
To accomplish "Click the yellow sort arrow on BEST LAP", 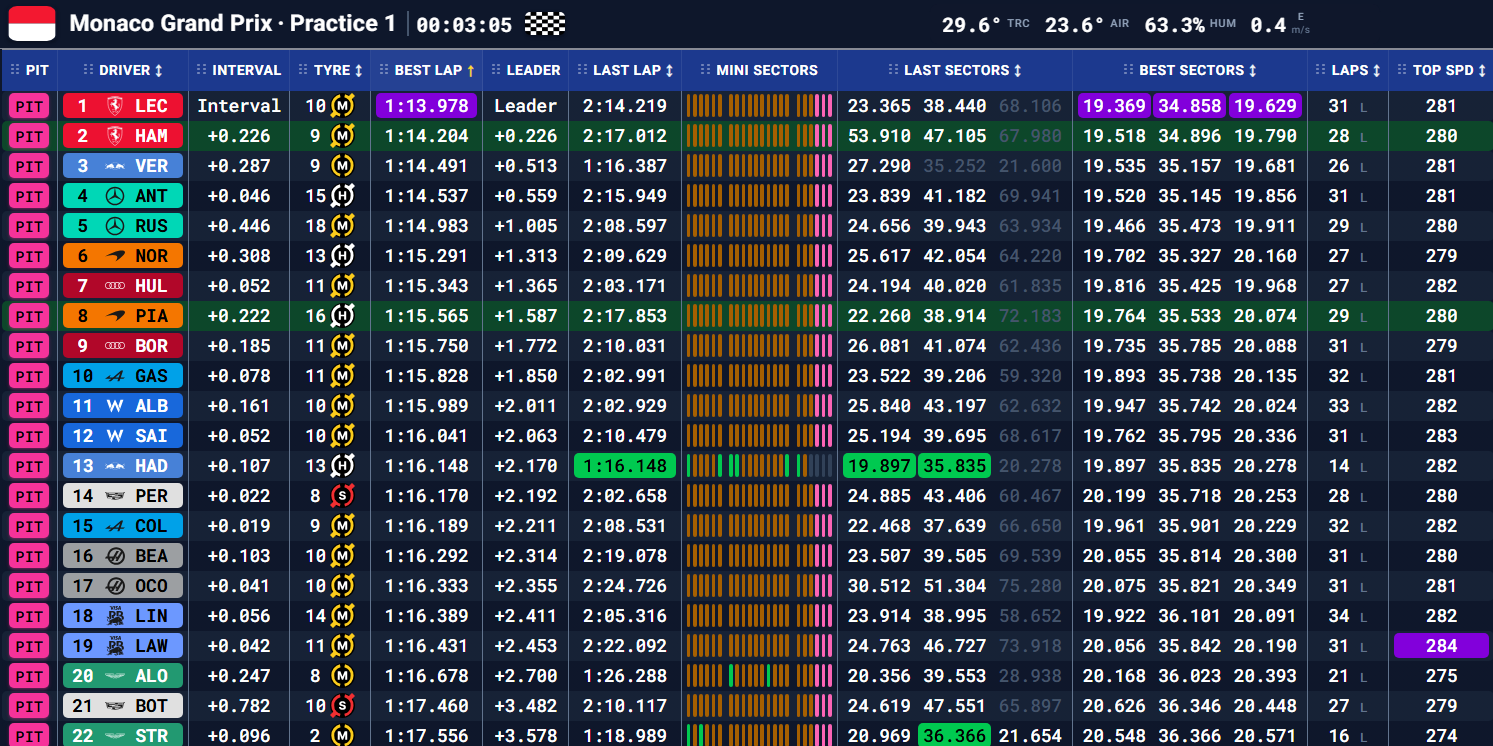I will point(471,71).
